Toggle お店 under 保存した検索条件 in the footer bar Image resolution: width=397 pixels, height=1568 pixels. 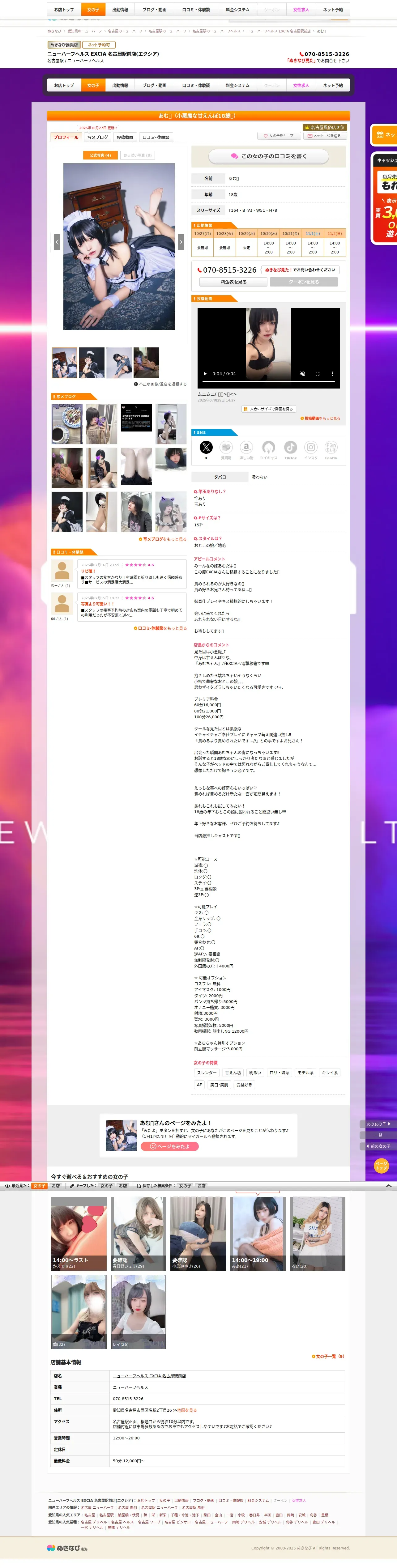click(x=202, y=1186)
